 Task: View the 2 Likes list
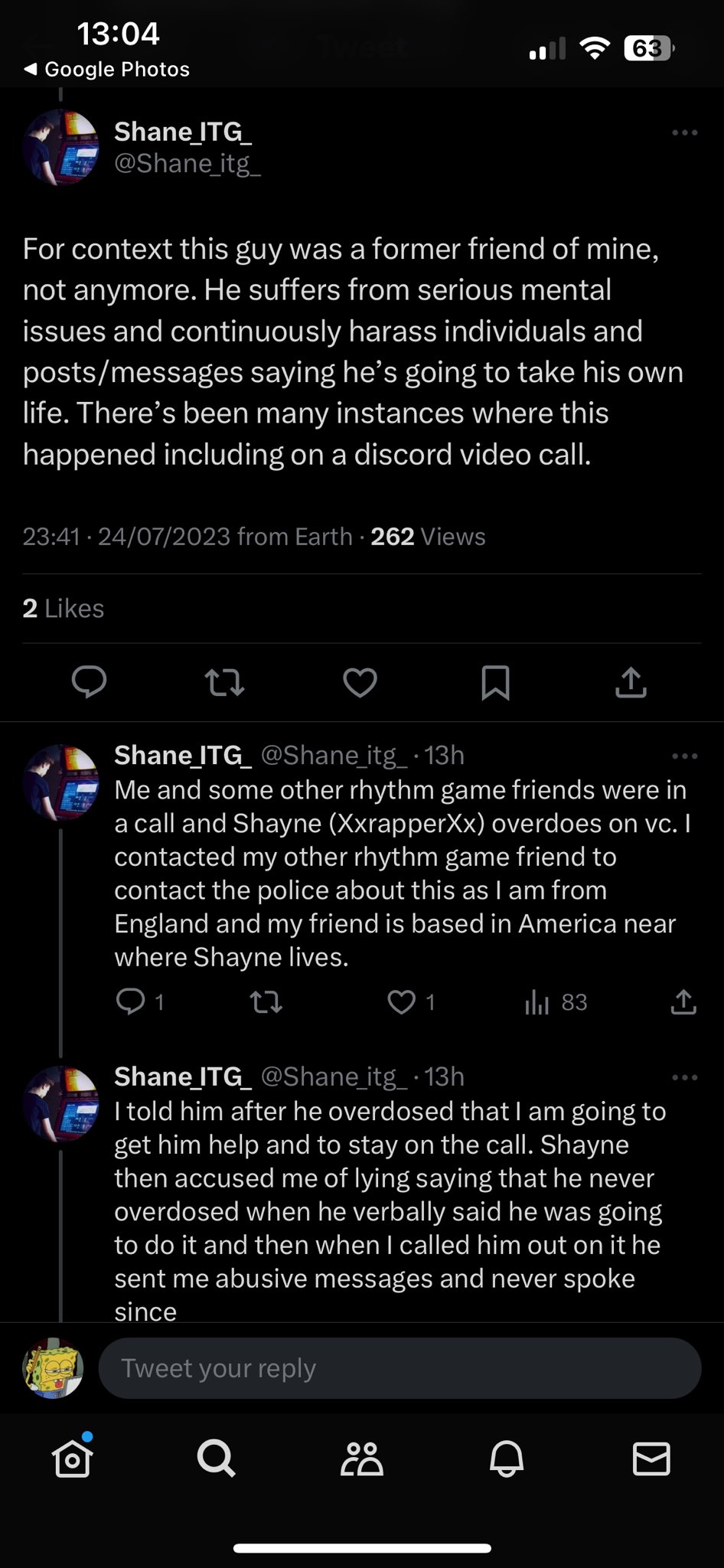click(64, 609)
